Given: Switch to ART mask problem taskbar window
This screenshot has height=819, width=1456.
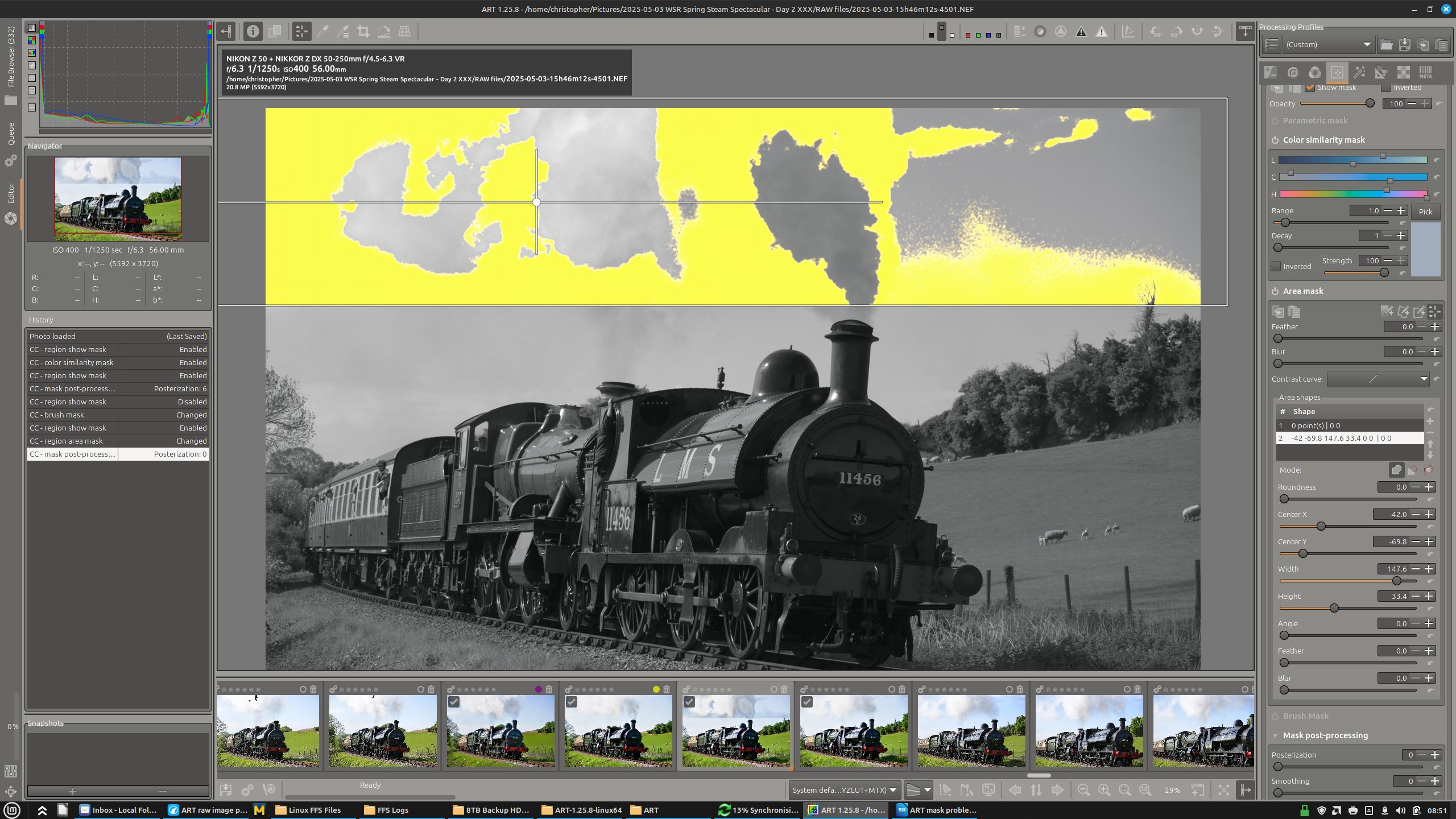Looking at the screenshot, I should pos(937,810).
